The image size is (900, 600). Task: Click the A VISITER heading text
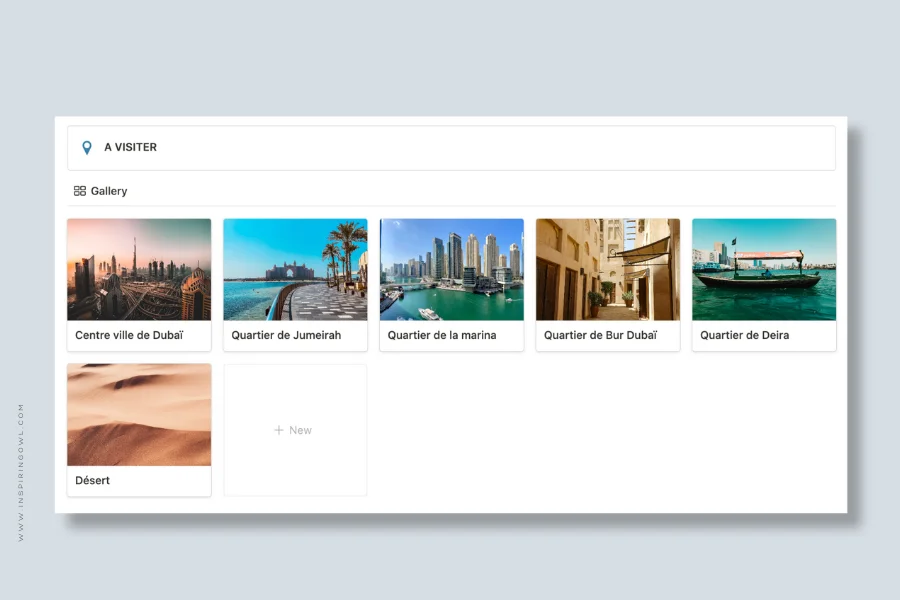[130, 147]
